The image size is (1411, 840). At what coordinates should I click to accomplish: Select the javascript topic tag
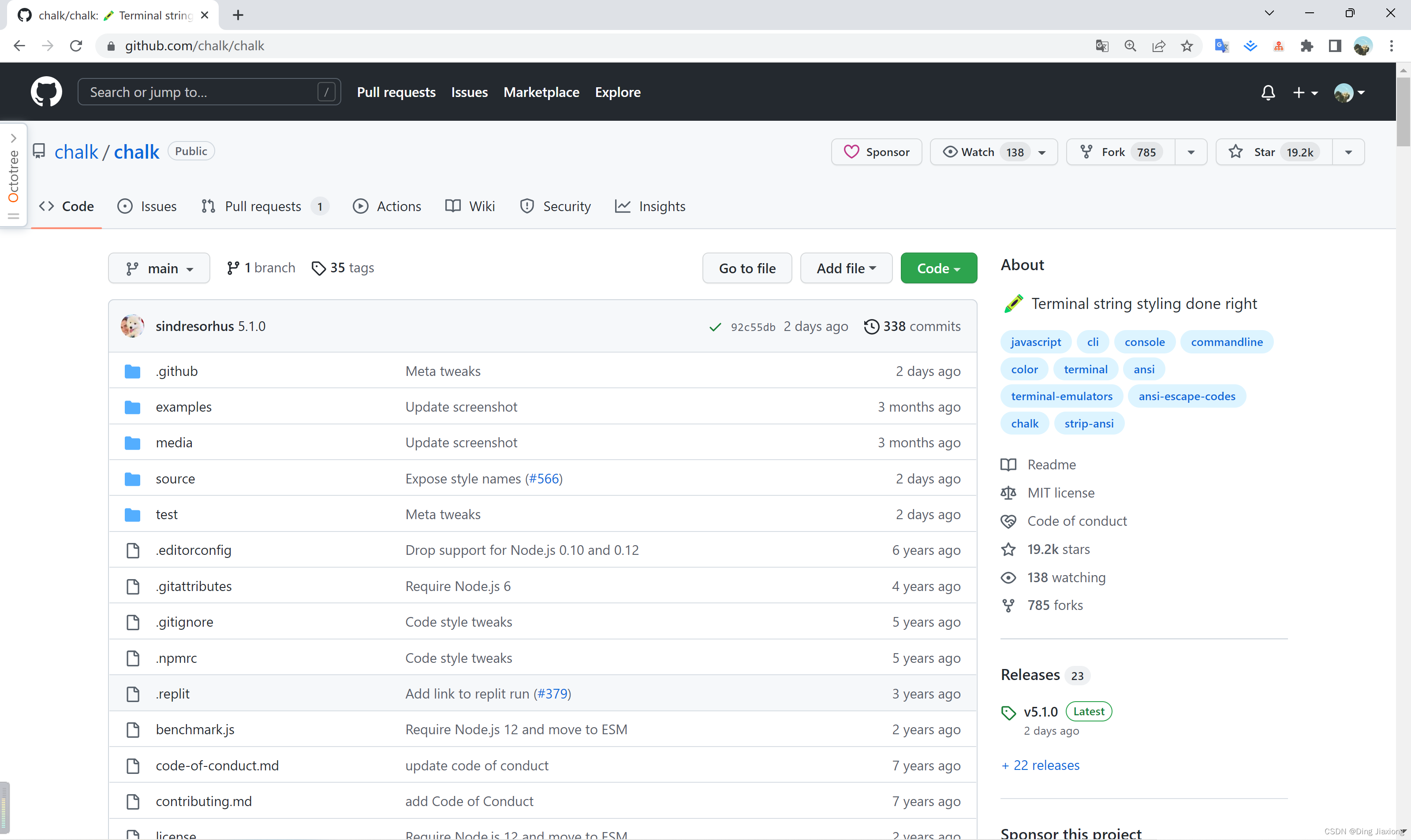coord(1036,342)
